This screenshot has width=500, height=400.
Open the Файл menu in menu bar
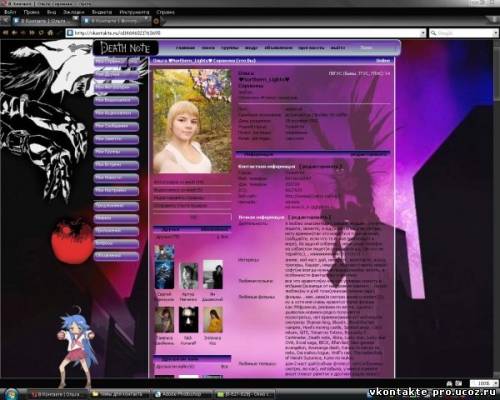[10, 12]
